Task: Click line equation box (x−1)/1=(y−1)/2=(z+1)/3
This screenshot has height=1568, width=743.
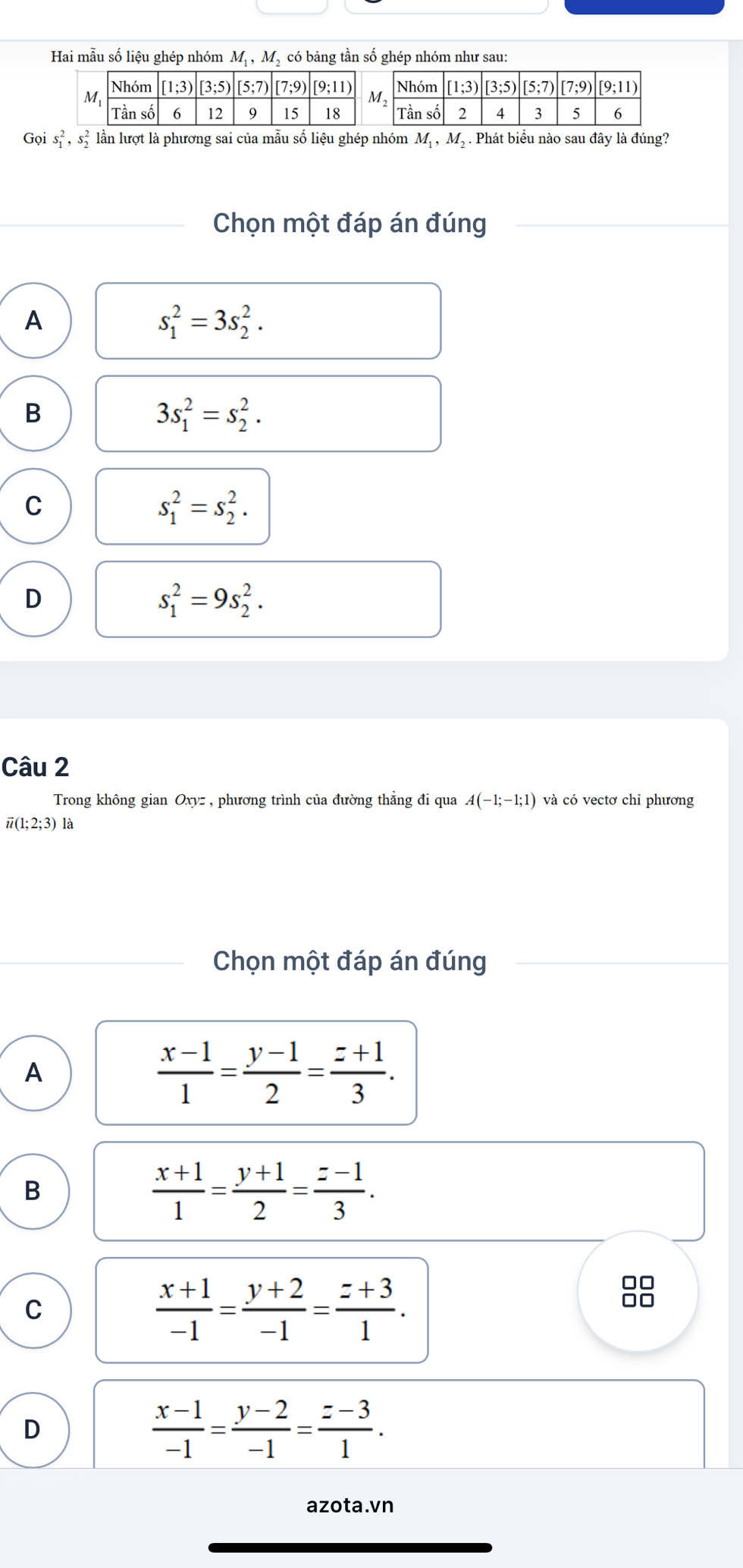Action: (x=256, y=1073)
